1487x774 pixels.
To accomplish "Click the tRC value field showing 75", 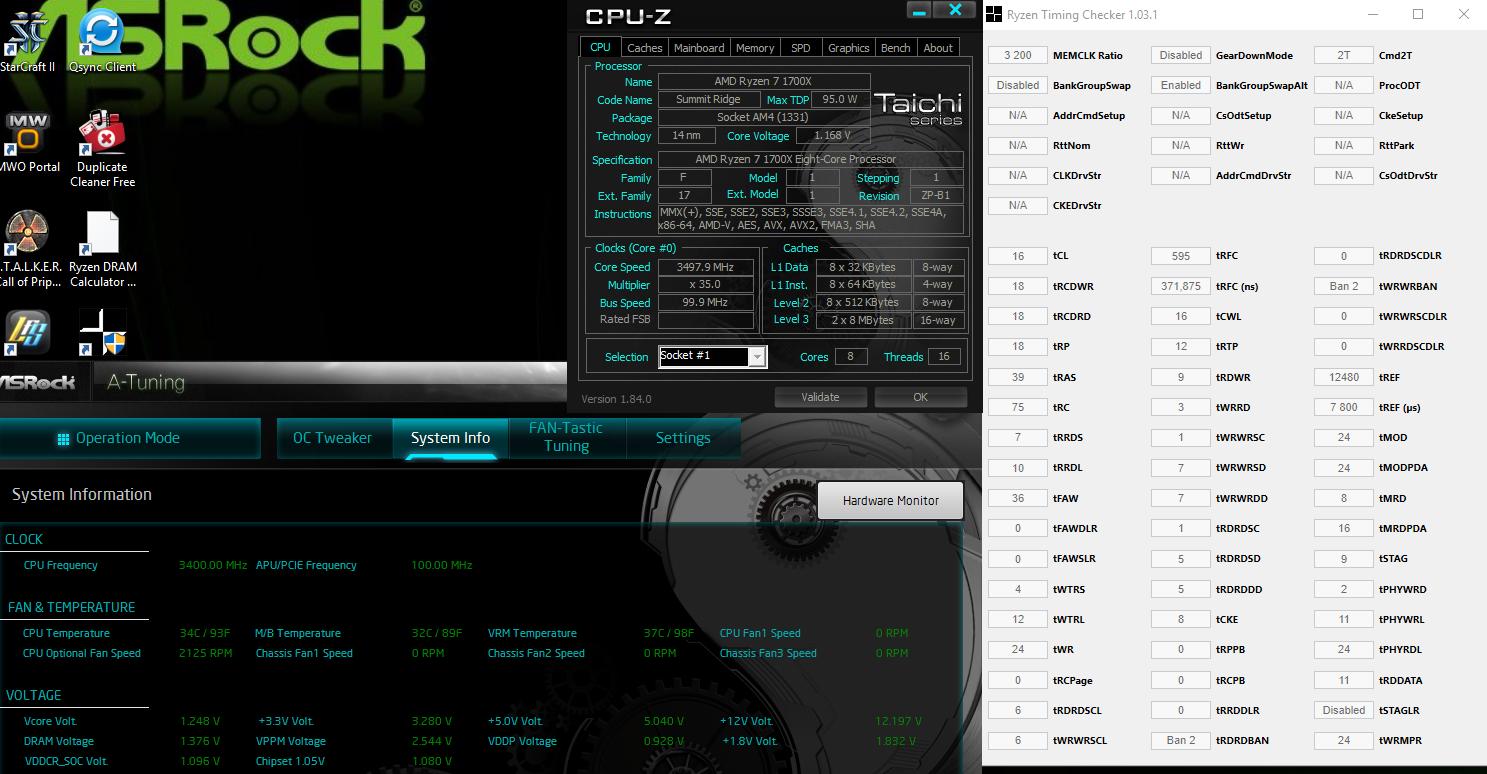I will tap(1018, 407).
